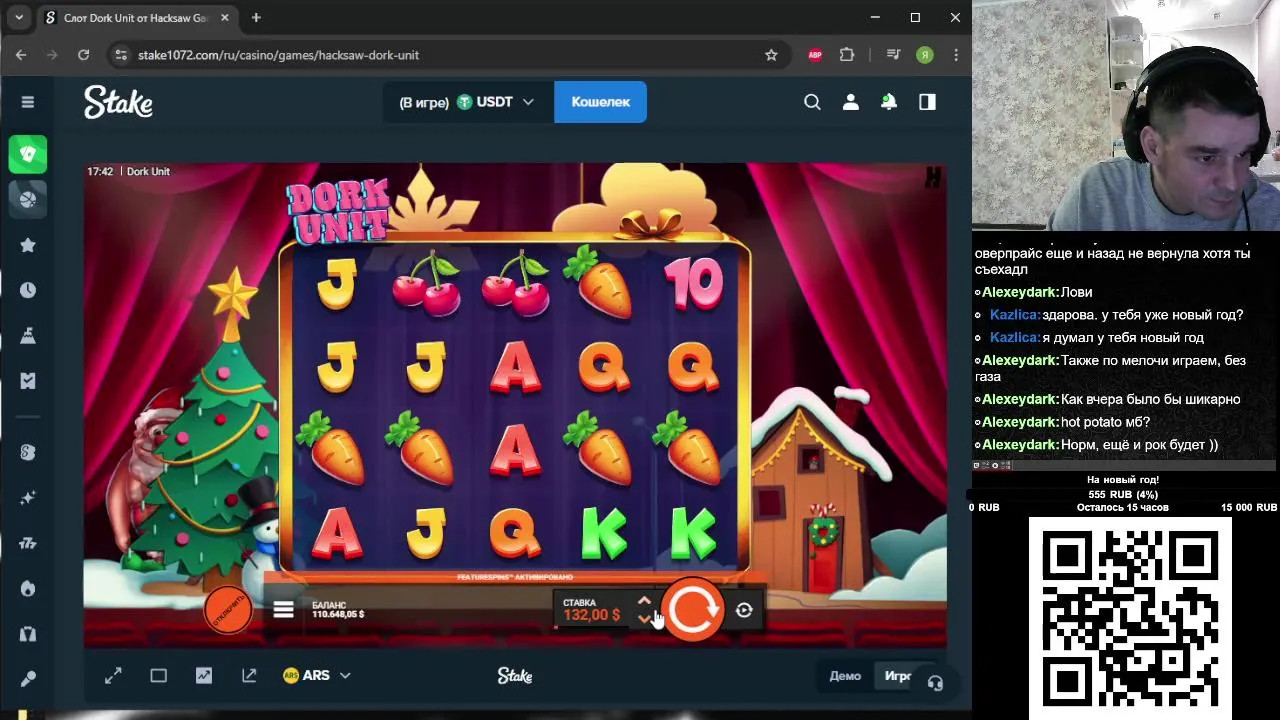Click the 17:42 Dork Unit game title label
The height and width of the screenshot is (720, 1280).
[128, 172]
